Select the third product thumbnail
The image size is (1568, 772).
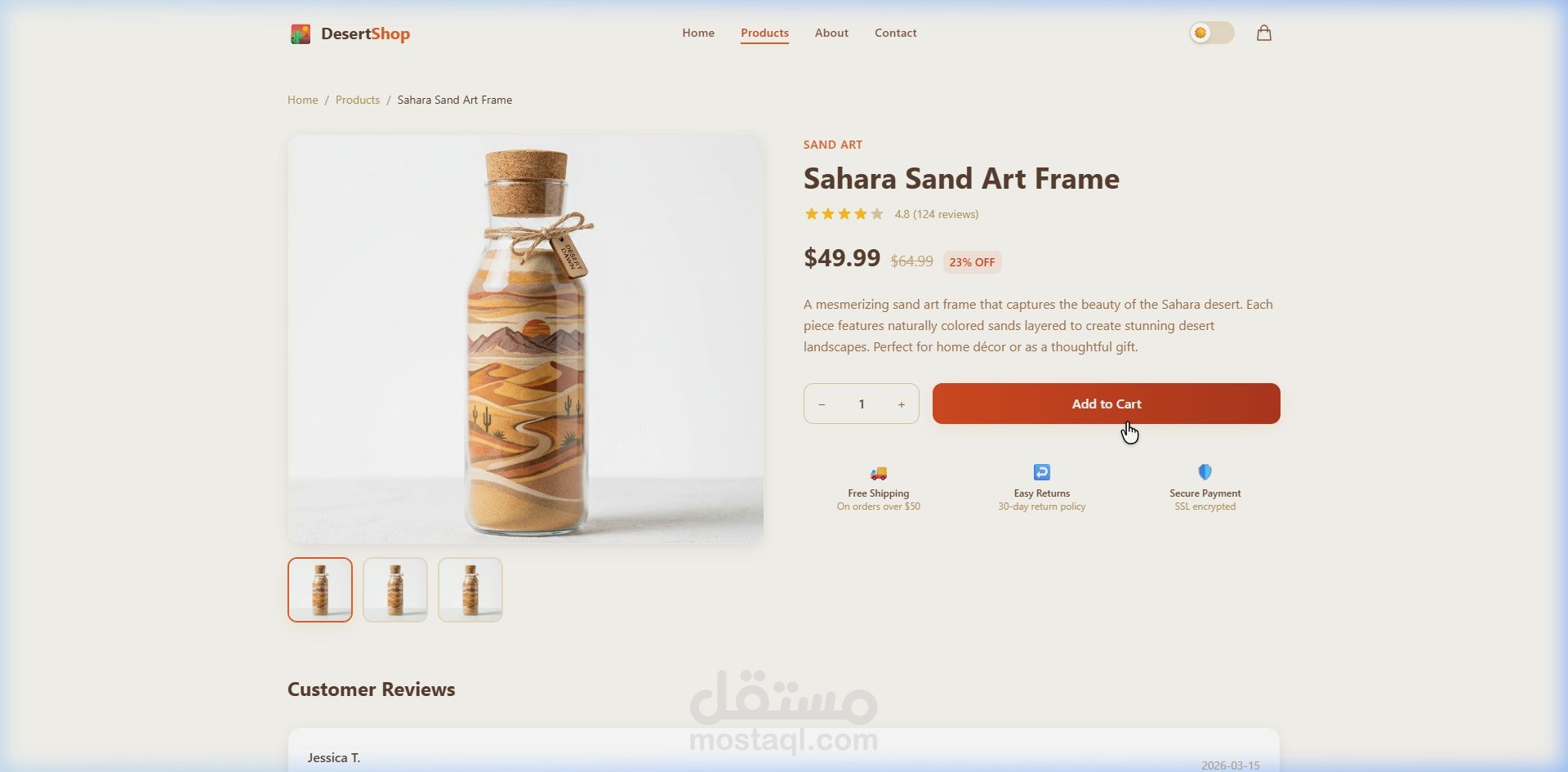click(470, 590)
